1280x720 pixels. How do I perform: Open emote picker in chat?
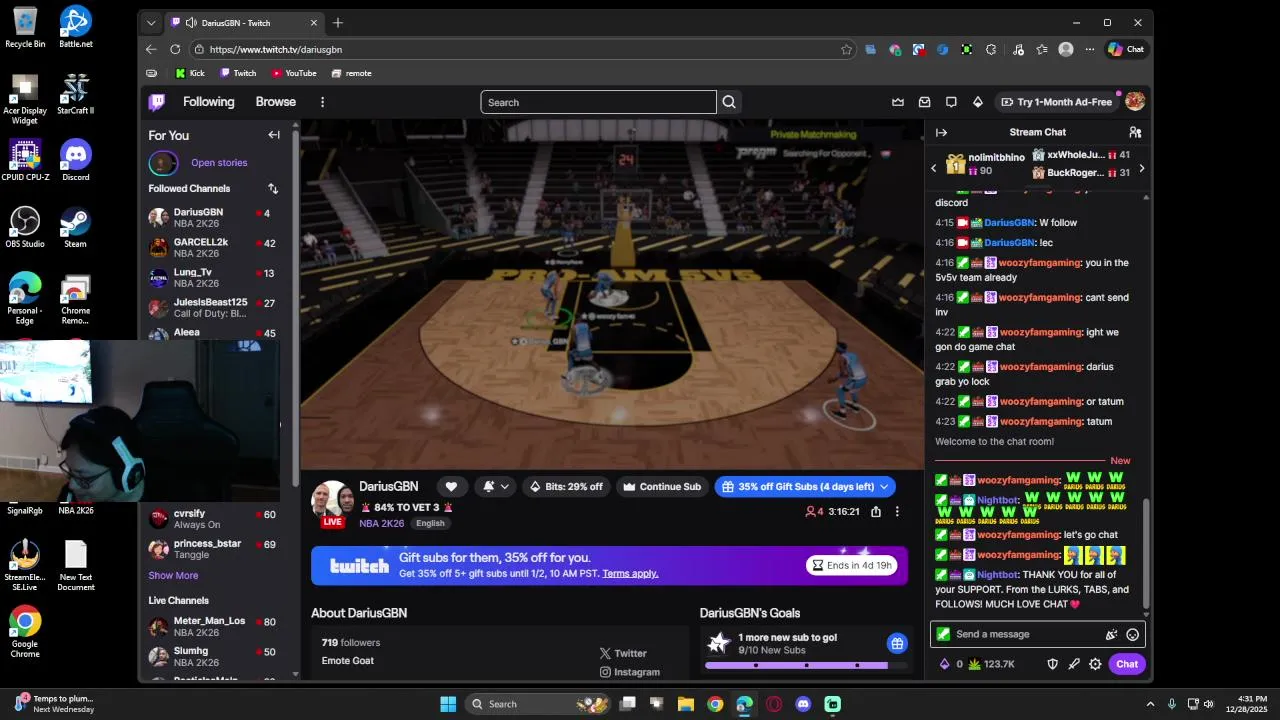(1133, 634)
